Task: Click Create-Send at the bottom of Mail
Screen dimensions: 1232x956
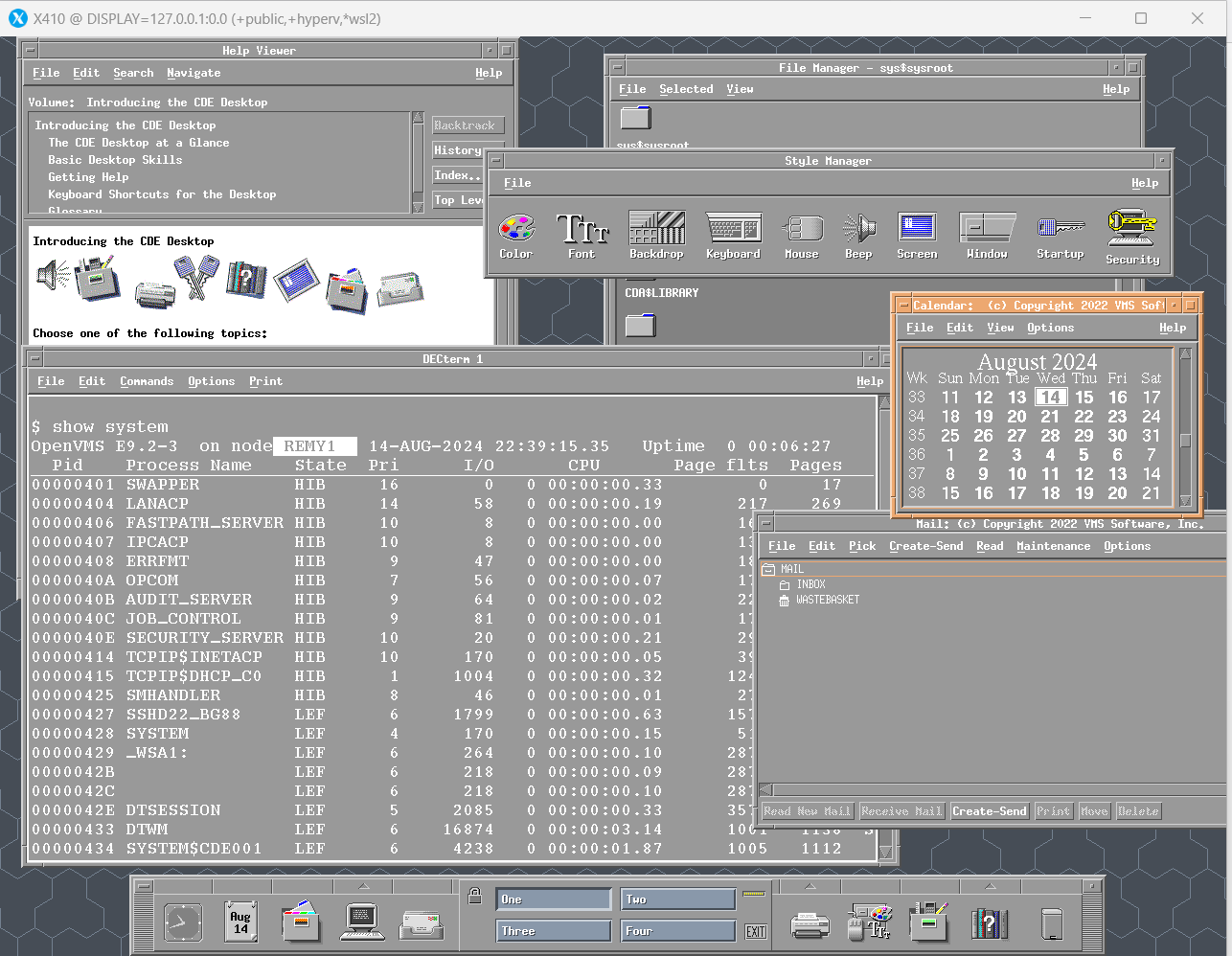Action: click(989, 810)
